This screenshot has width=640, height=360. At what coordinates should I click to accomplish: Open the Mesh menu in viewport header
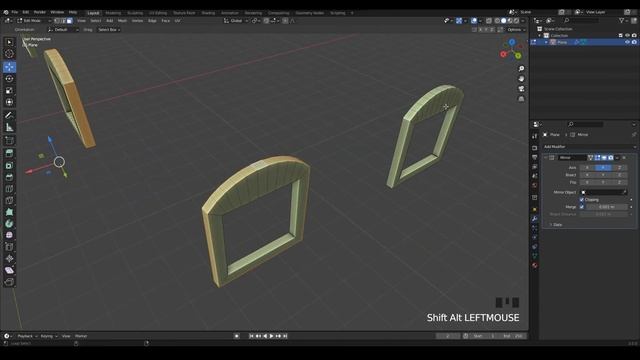tap(122, 20)
